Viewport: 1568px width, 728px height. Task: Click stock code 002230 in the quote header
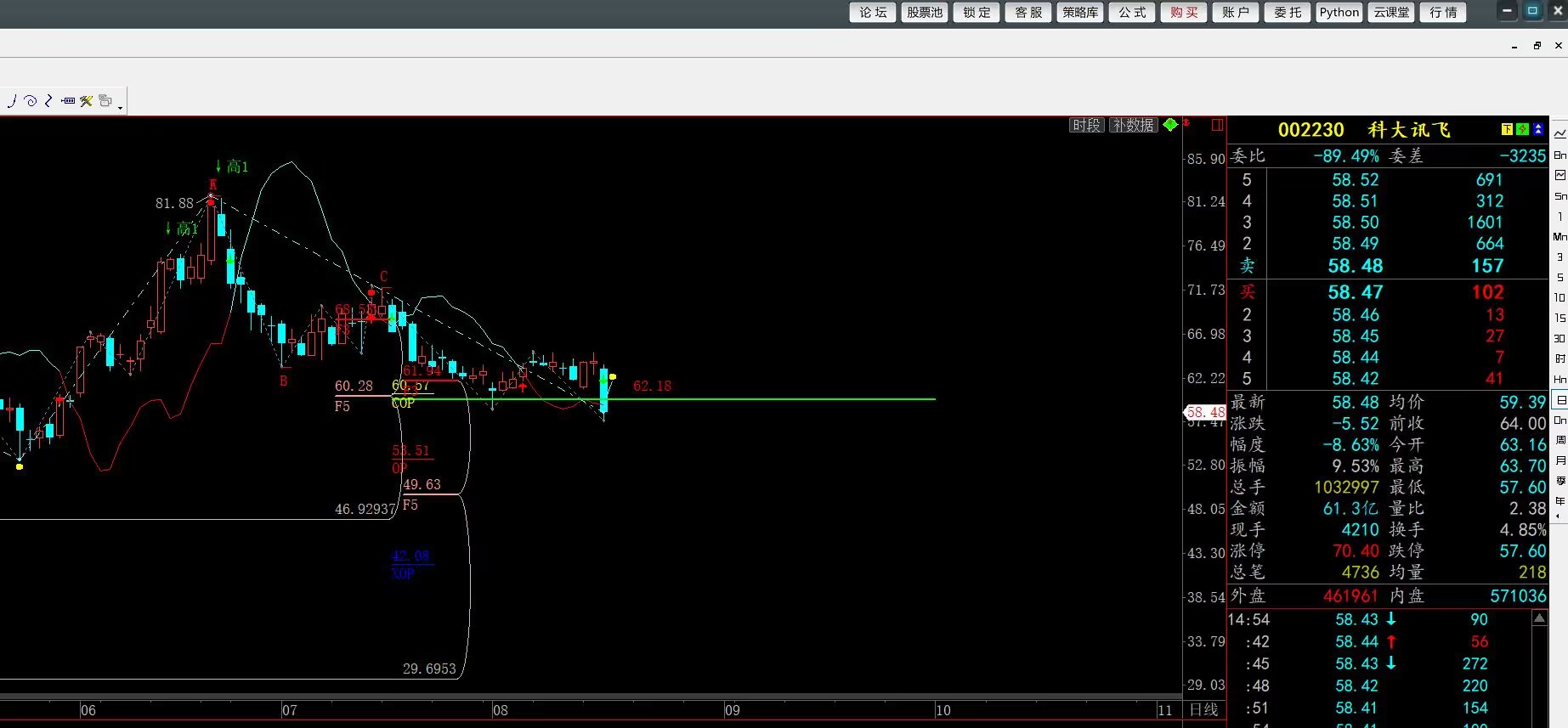(x=1310, y=130)
